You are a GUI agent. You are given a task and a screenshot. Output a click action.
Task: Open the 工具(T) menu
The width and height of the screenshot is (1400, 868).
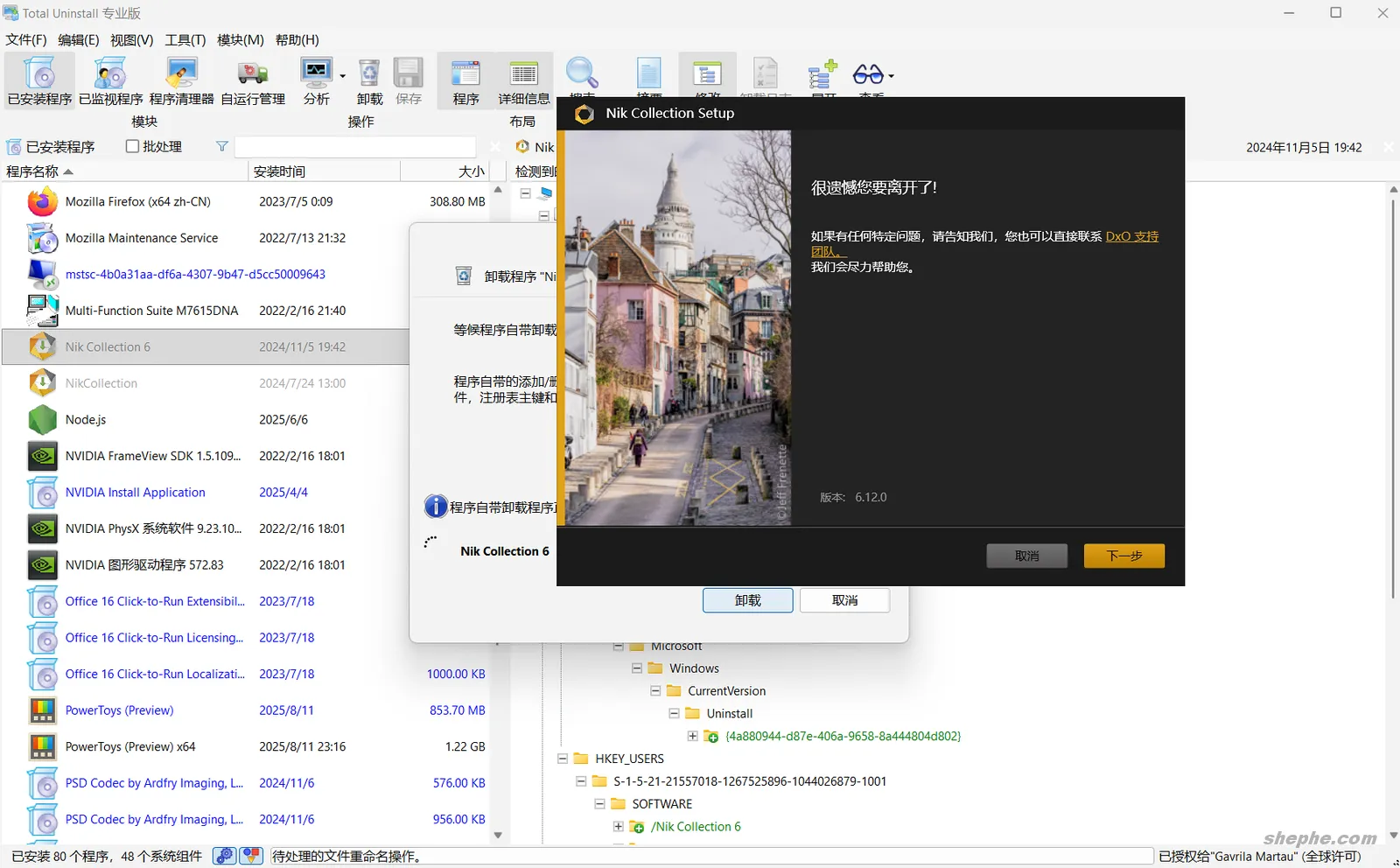185,40
